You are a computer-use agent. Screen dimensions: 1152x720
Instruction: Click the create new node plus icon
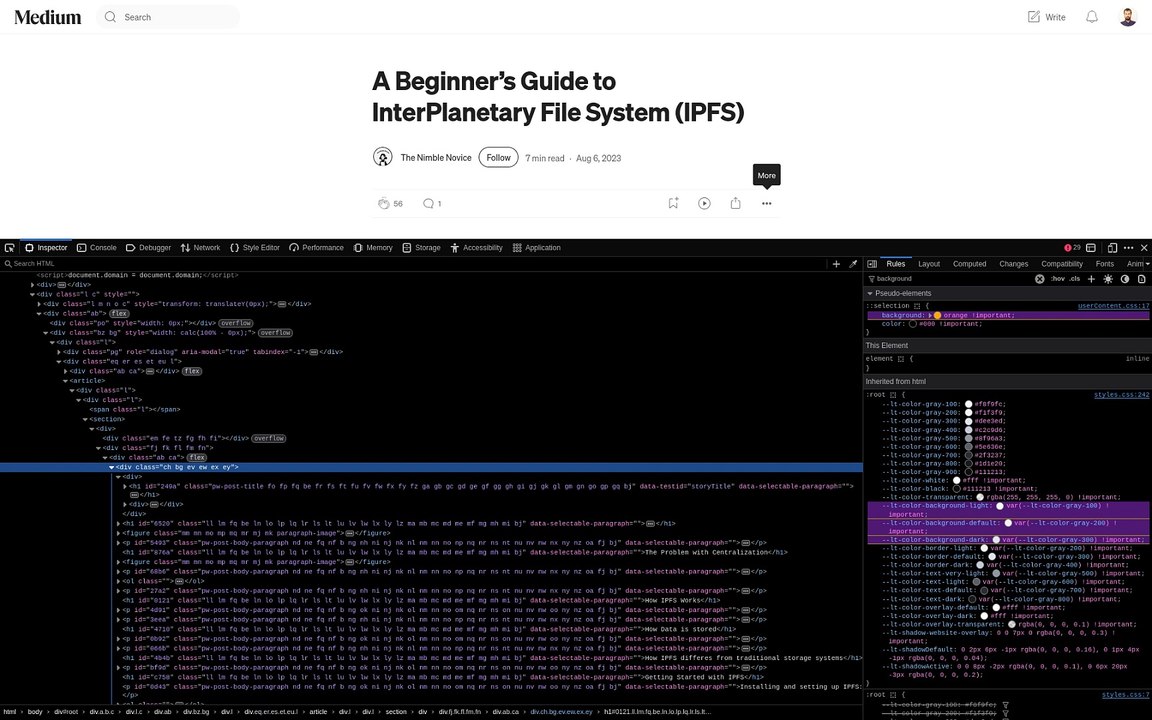836,264
